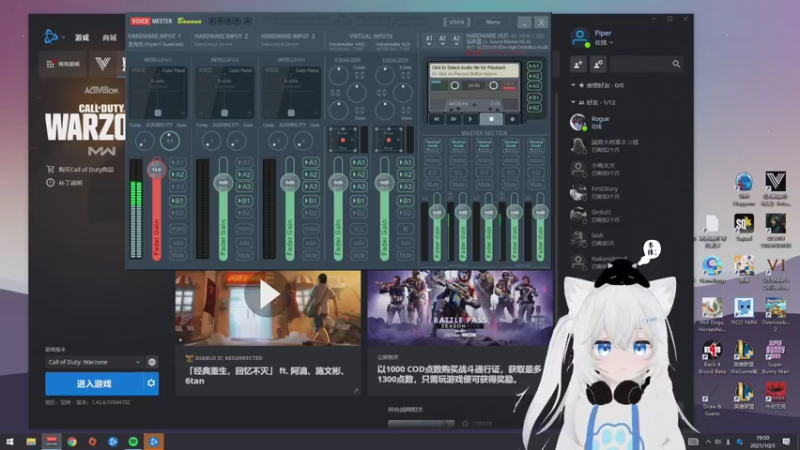This screenshot has height=450, width=800.
Task: Click Treble knob of Voicemeeter VAIO equalizer
Action: pos(339,76)
